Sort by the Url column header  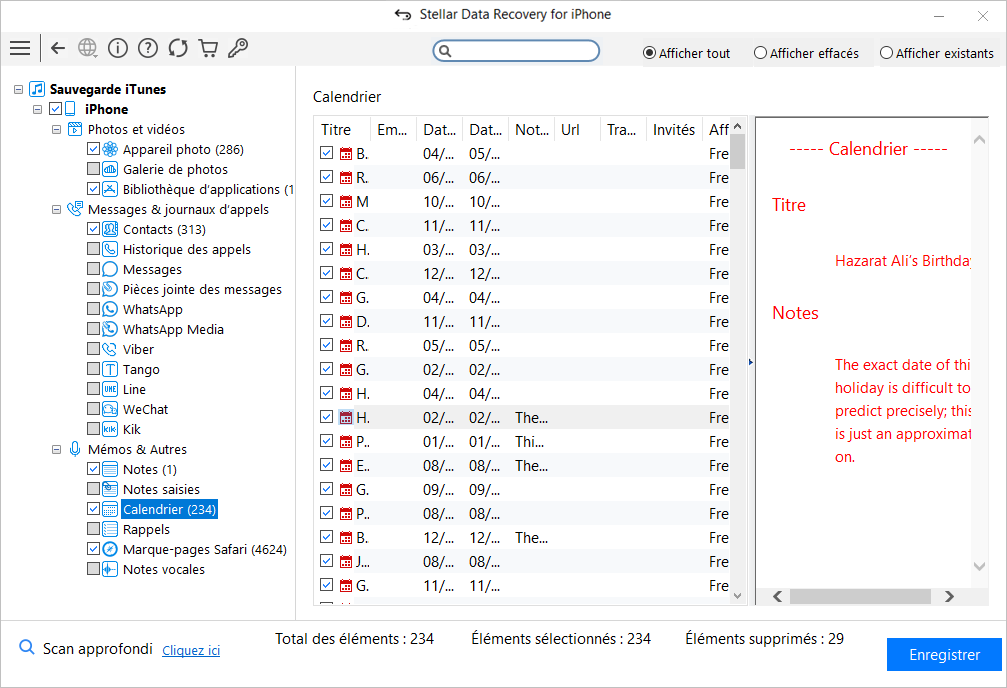tap(577, 130)
